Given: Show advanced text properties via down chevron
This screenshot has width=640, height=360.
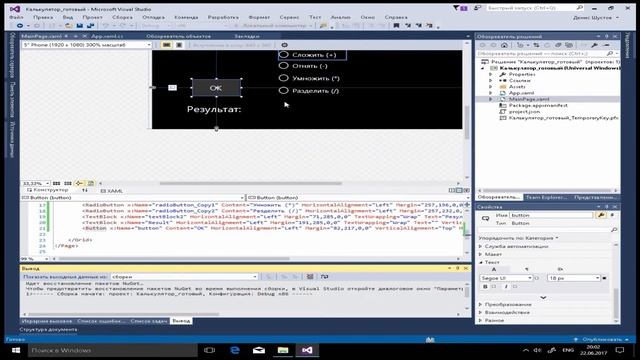Looking at the screenshot, I should (x=543, y=298).
